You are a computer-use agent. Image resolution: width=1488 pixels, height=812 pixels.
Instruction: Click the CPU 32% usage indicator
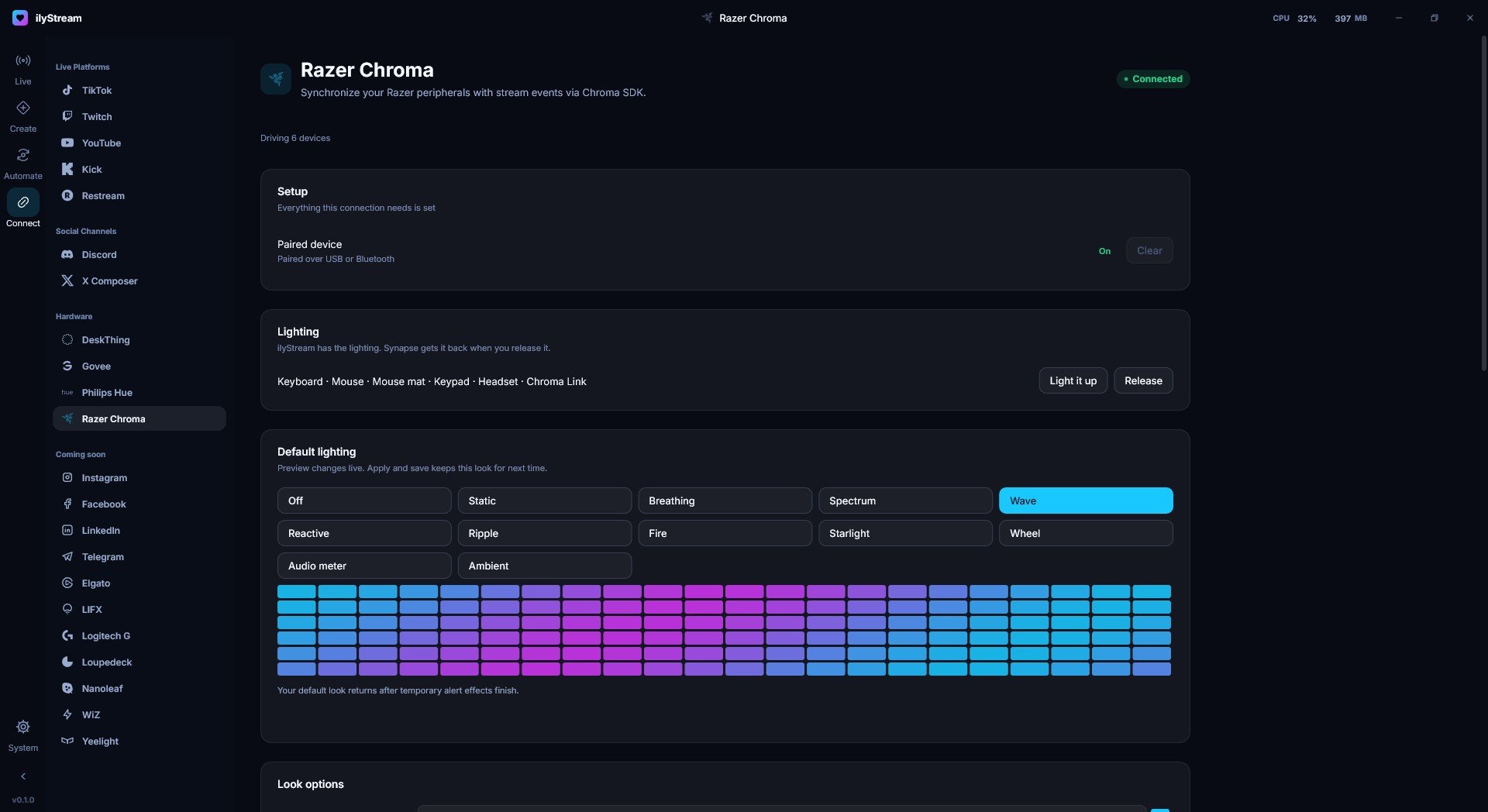pyautogui.click(x=1294, y=18)
